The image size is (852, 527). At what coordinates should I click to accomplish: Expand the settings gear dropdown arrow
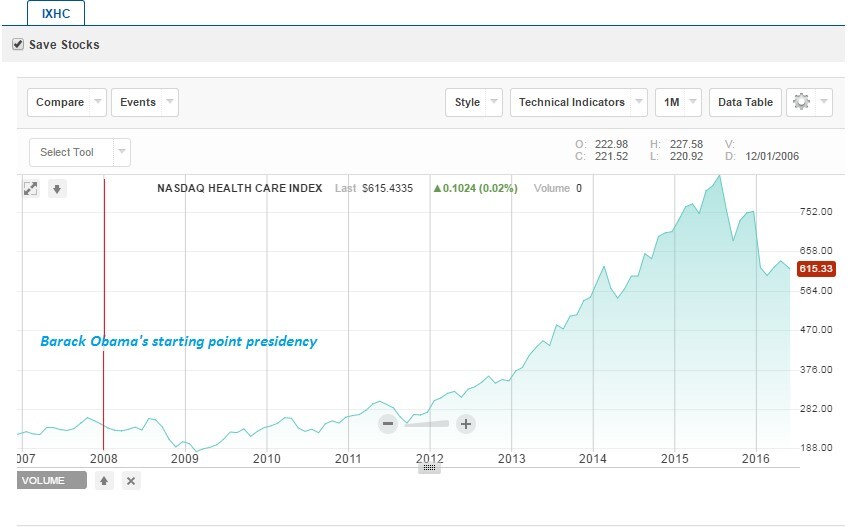click(824, 102)
